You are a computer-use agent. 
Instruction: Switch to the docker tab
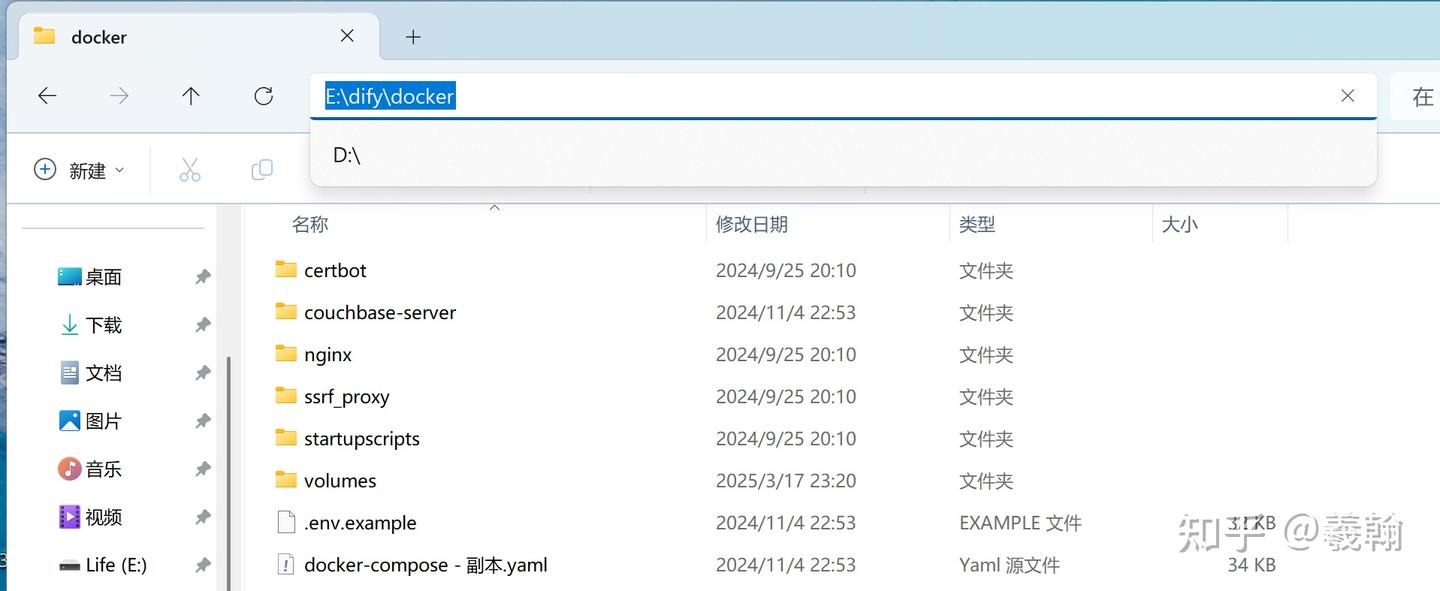pyautogui.click(x=100, y=37)
